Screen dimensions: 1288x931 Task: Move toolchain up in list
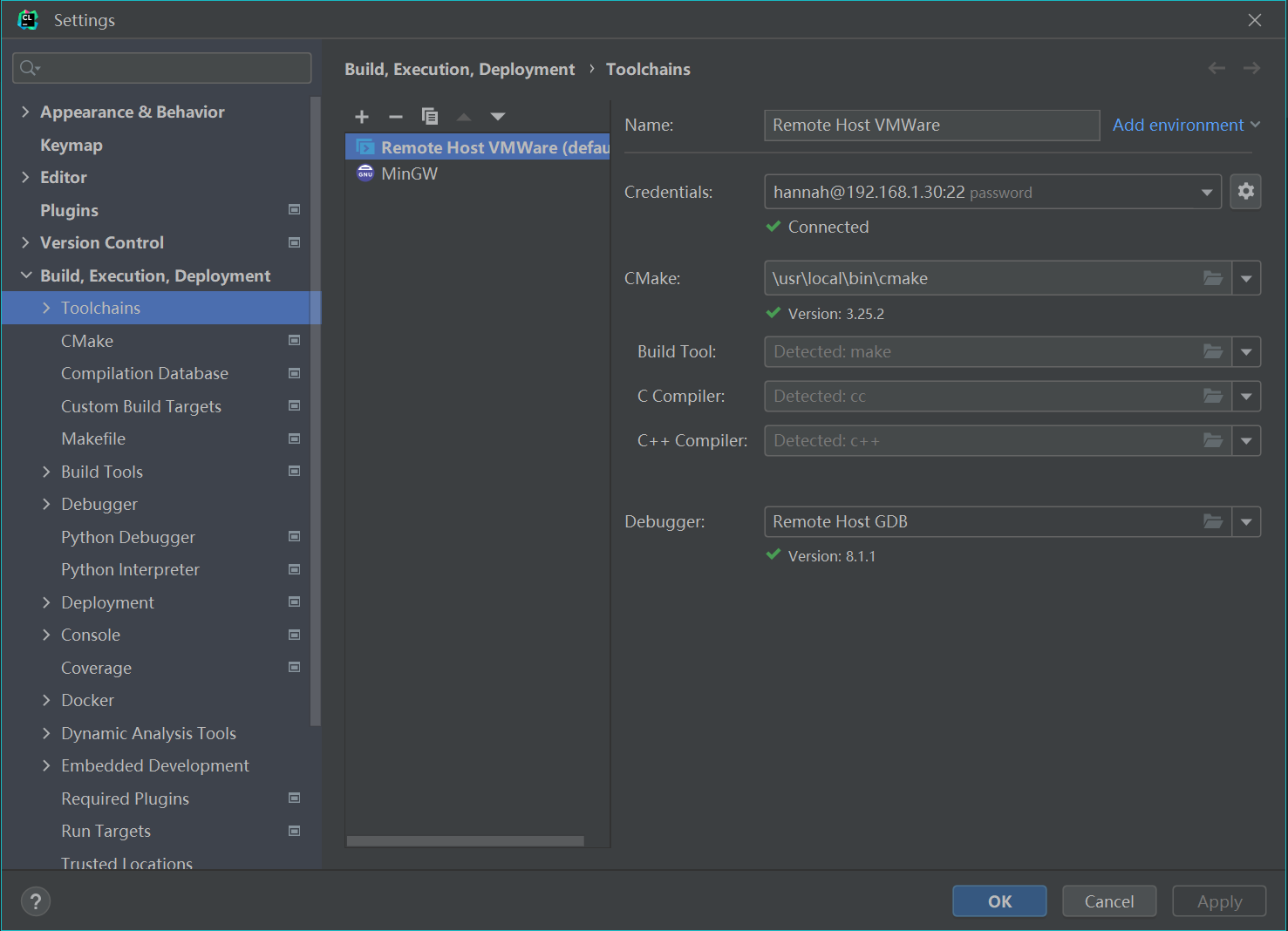pyautogui.click(x=464, y=117)
